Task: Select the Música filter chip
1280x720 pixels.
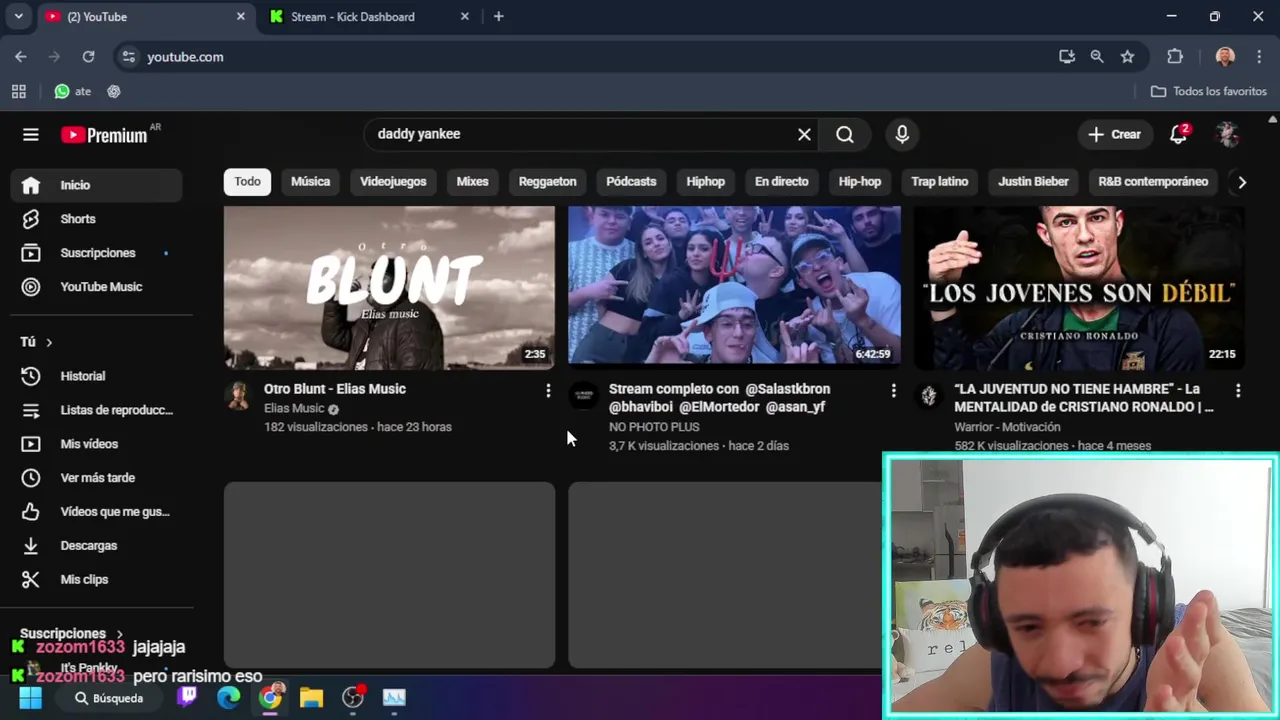Action: point(310,182)
